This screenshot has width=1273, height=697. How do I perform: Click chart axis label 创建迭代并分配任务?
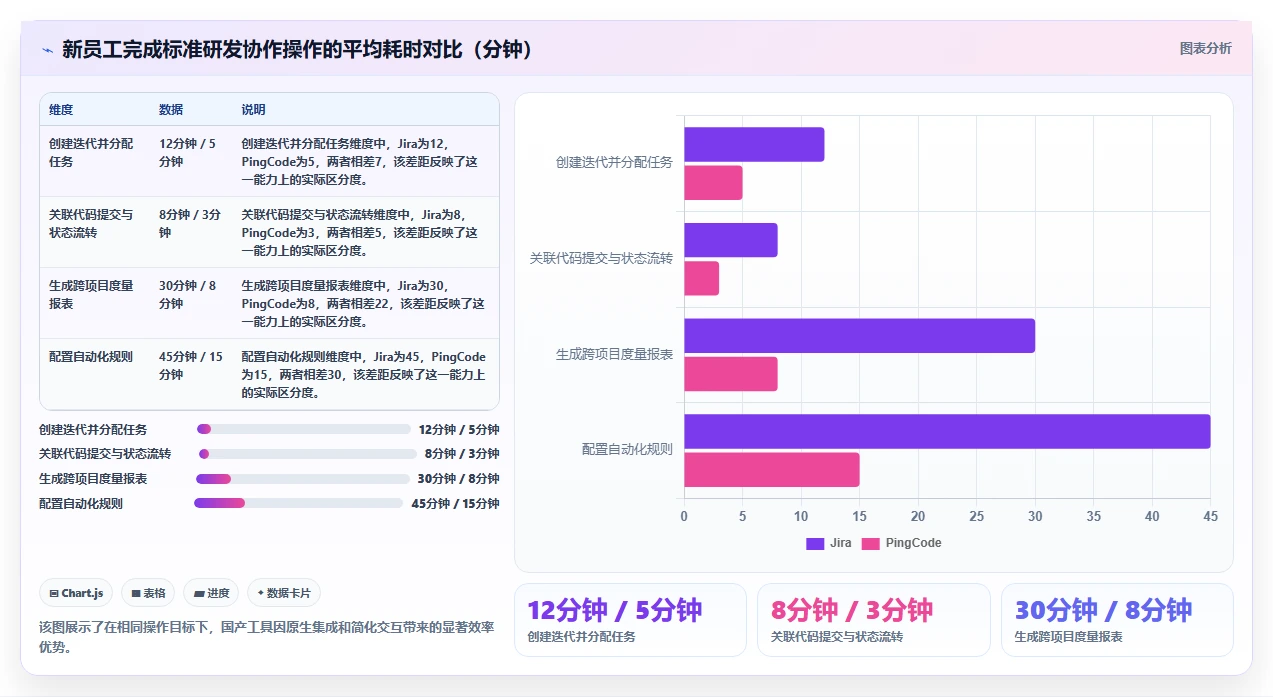coord(614,162)
